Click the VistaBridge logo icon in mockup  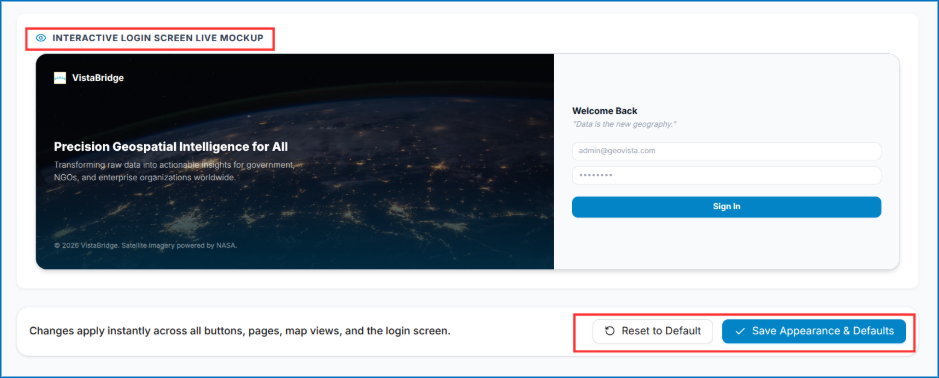[x=60, y=78]
